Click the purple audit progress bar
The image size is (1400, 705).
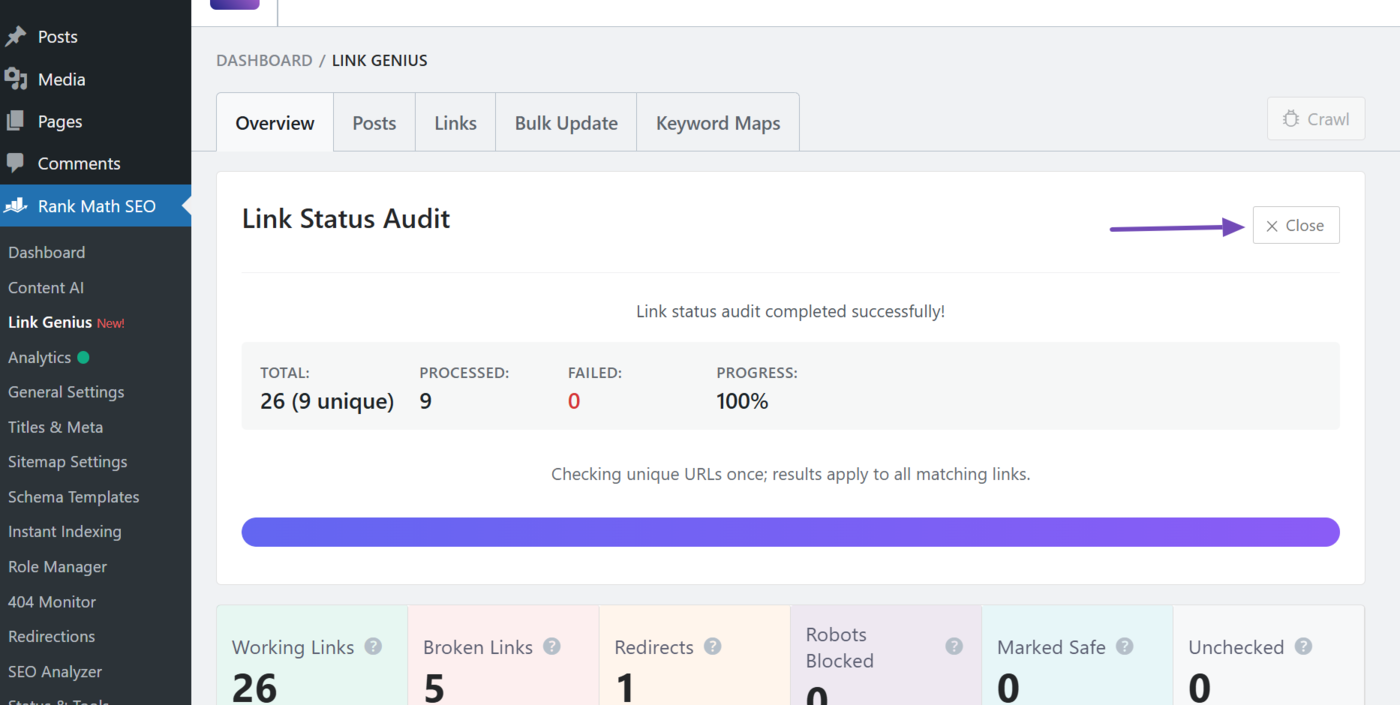[790, 532]
